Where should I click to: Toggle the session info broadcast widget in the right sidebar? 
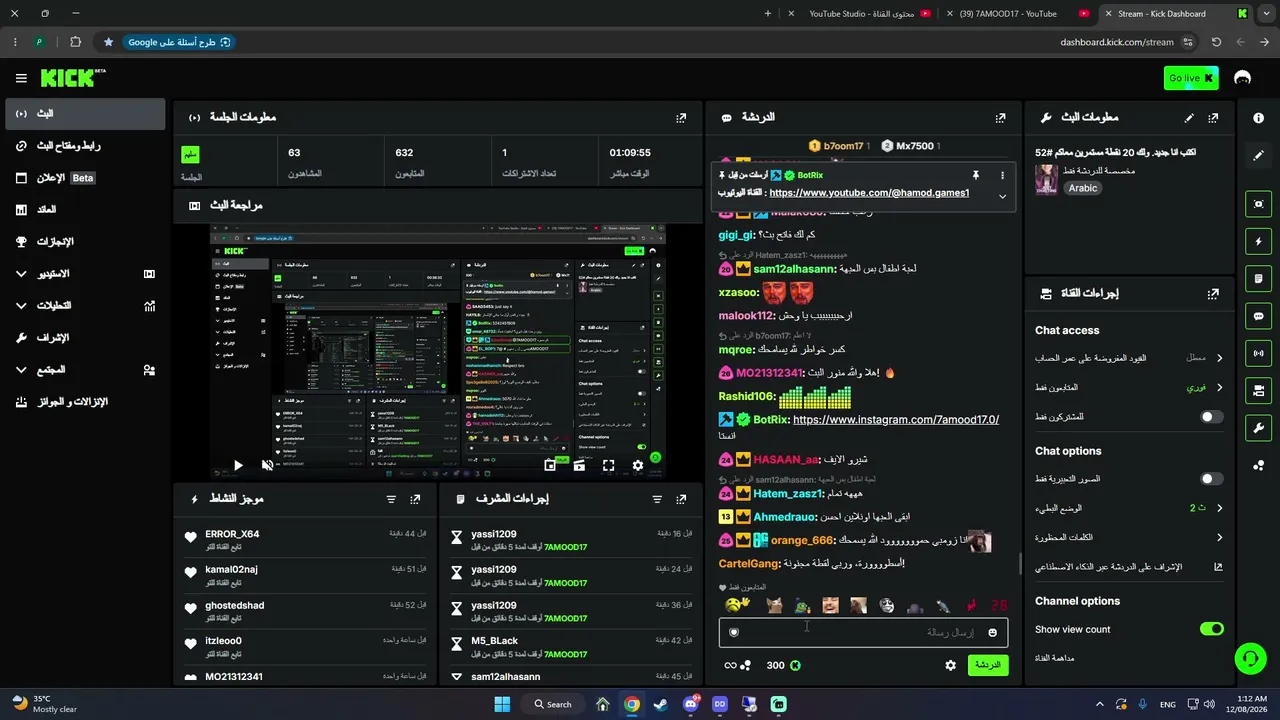(x=1259, y=353)
